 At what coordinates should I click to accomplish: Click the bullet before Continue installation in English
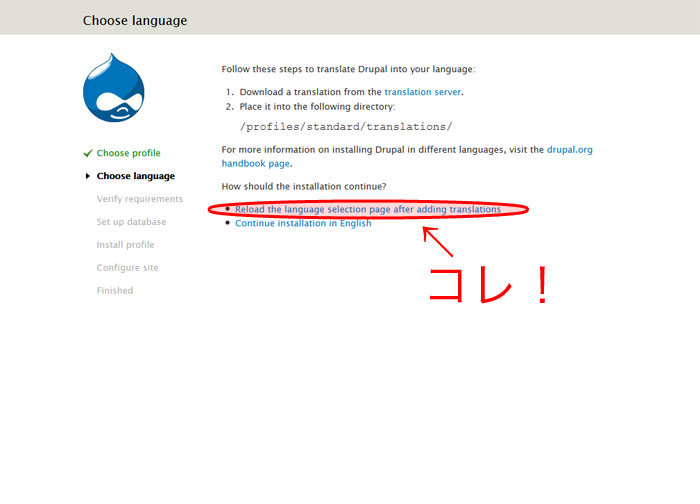pyautogui.click(x=228, y=223)
